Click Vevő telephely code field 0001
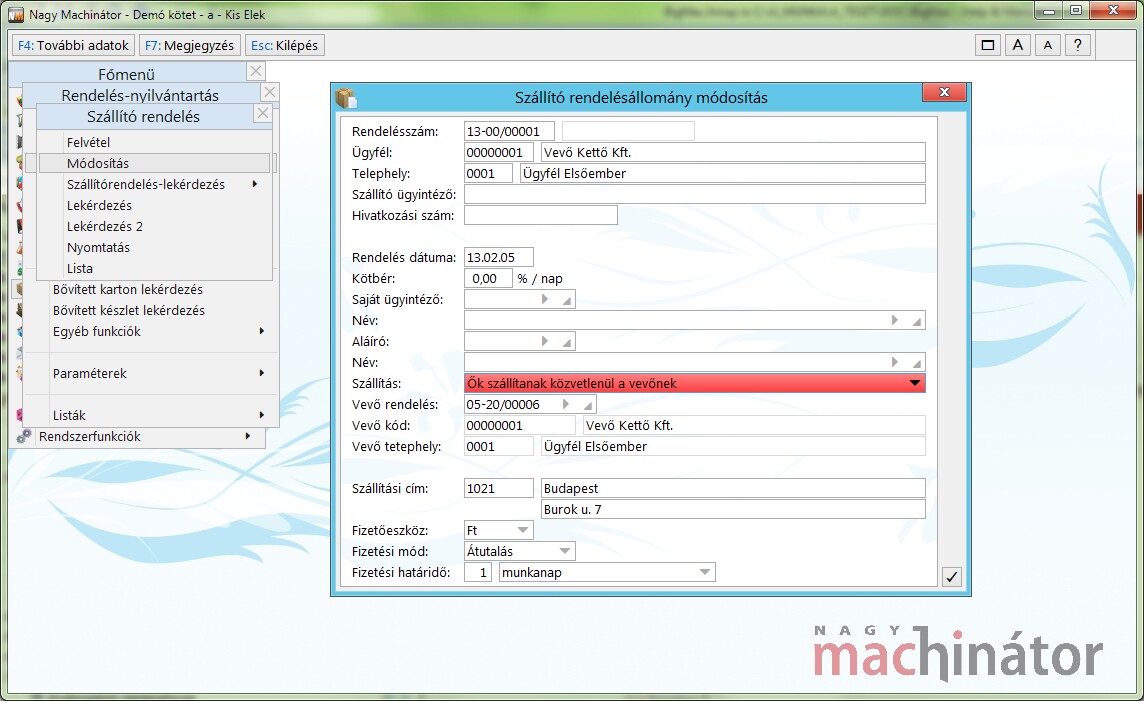 coord(499,446)
